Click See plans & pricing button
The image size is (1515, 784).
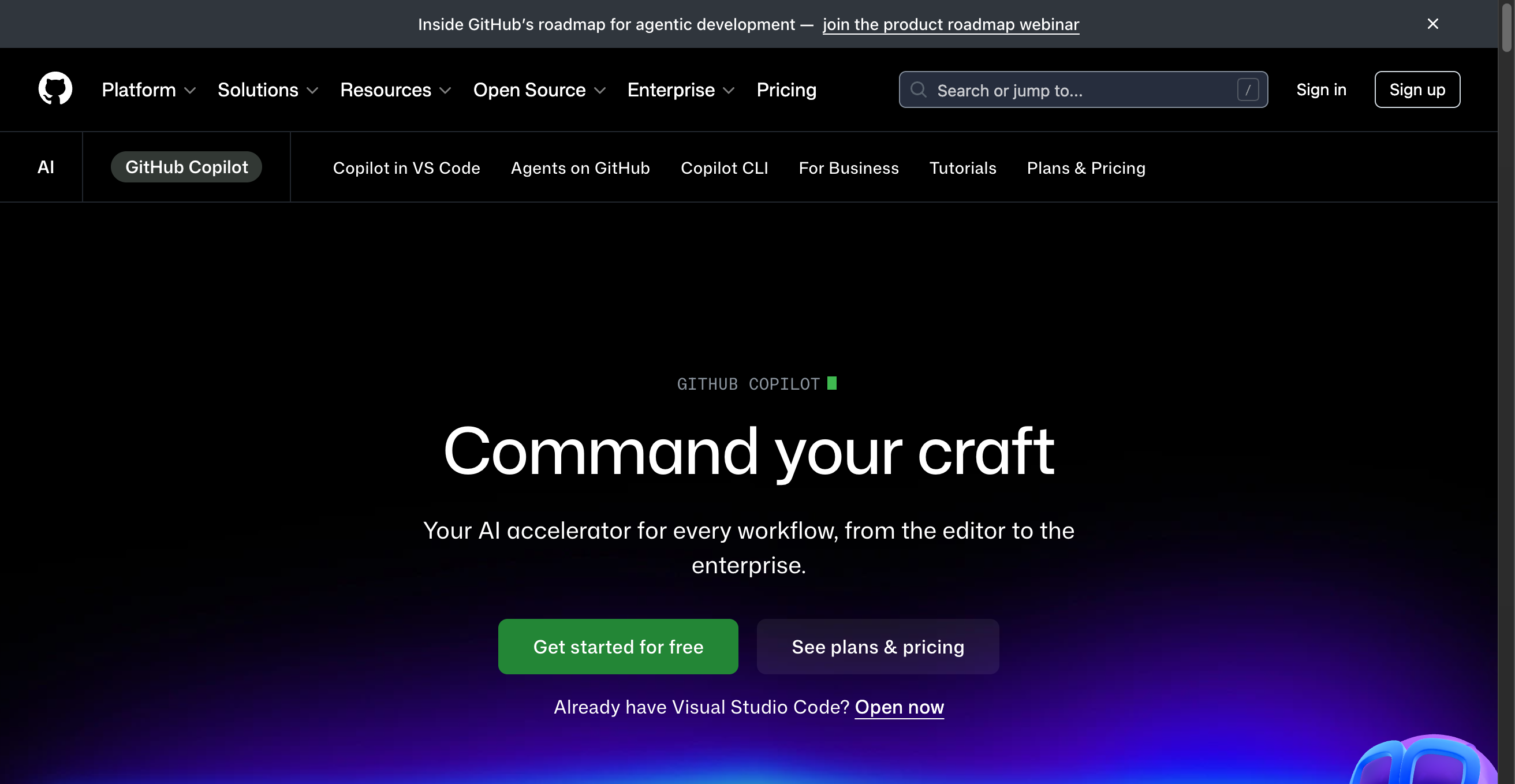click(878, 647)
